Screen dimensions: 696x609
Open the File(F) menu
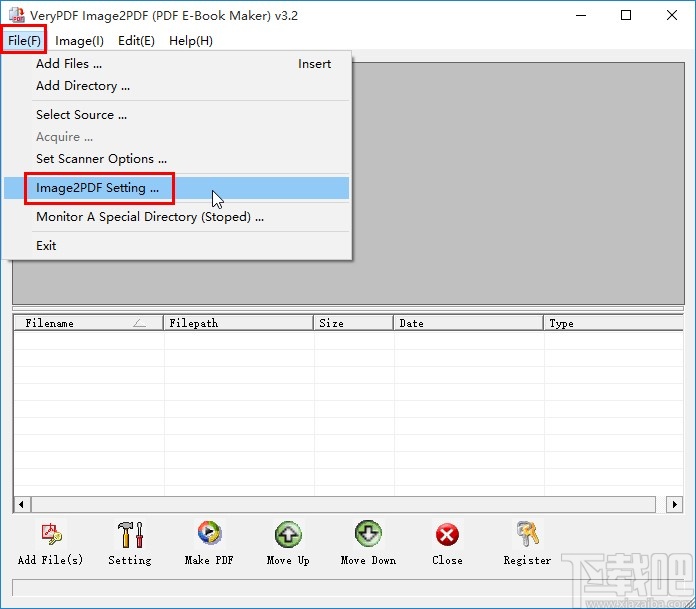click(24, 41)
